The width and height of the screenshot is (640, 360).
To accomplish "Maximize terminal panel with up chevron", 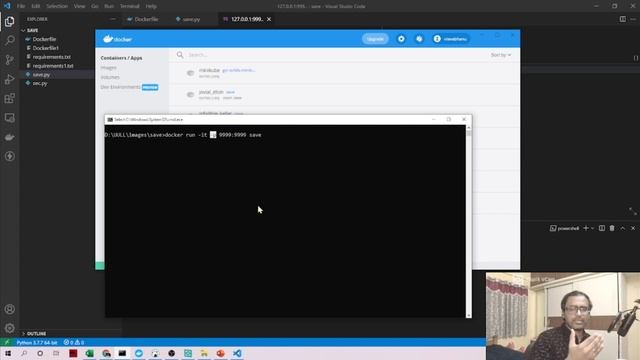I will (622, 228).
